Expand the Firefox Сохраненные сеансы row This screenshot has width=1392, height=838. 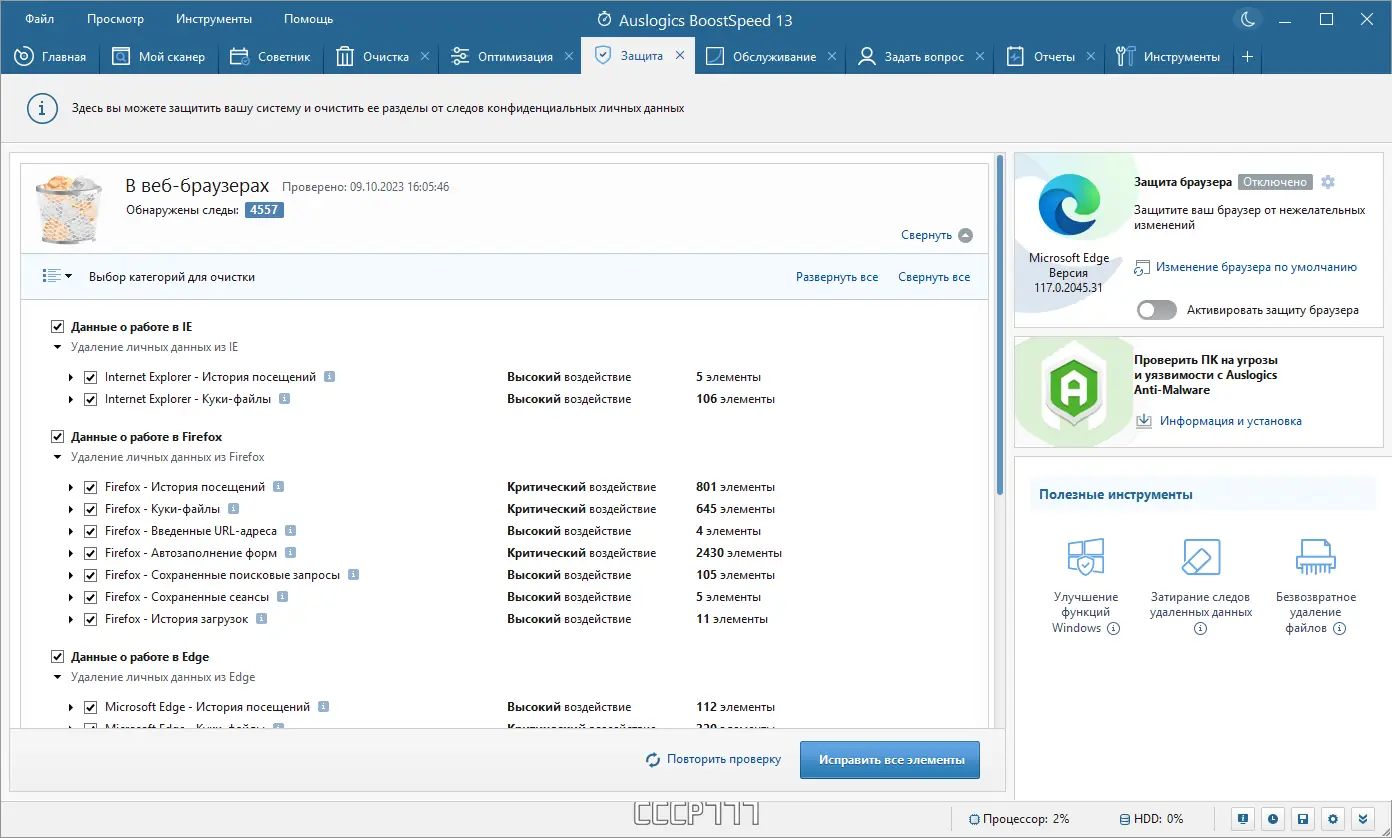71,597
